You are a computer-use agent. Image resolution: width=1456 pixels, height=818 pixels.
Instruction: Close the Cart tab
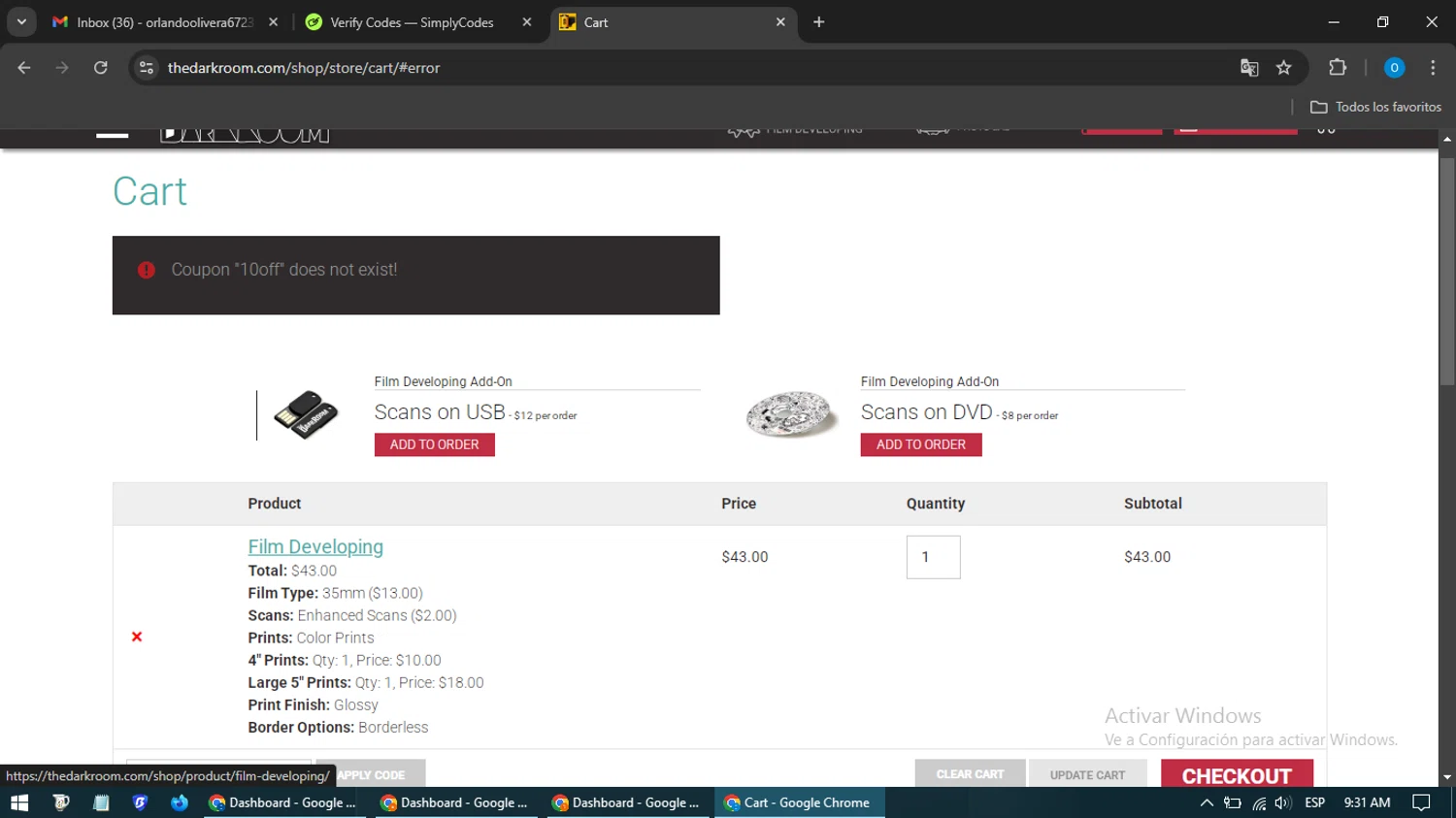tap(780, 22)
